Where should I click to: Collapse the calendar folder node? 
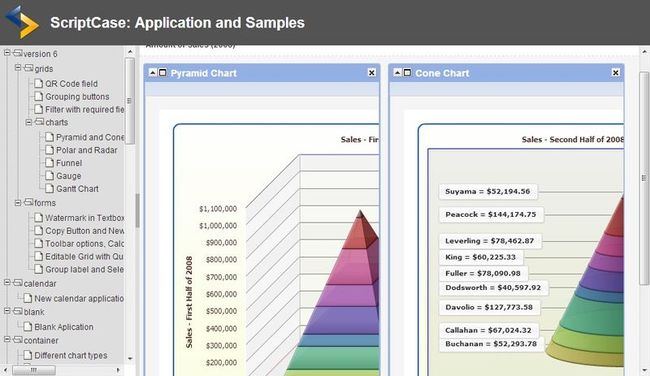(x=7, y=282)
